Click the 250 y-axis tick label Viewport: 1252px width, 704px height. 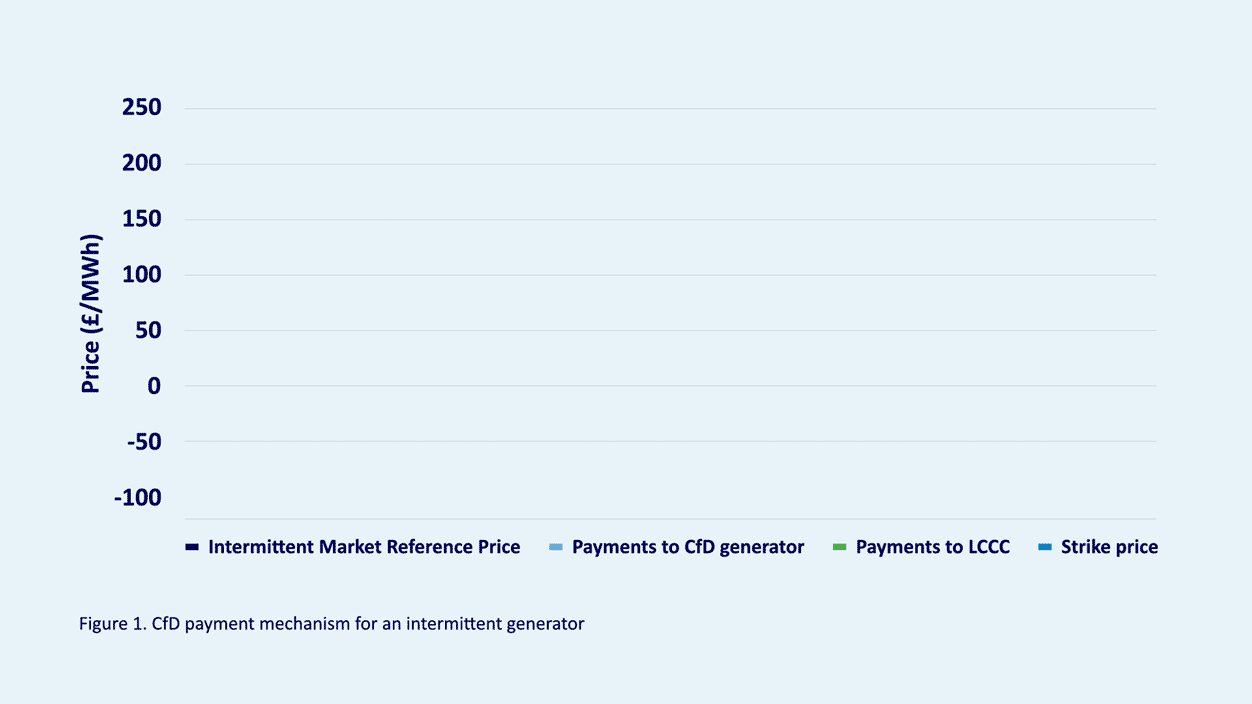(142, 108)
